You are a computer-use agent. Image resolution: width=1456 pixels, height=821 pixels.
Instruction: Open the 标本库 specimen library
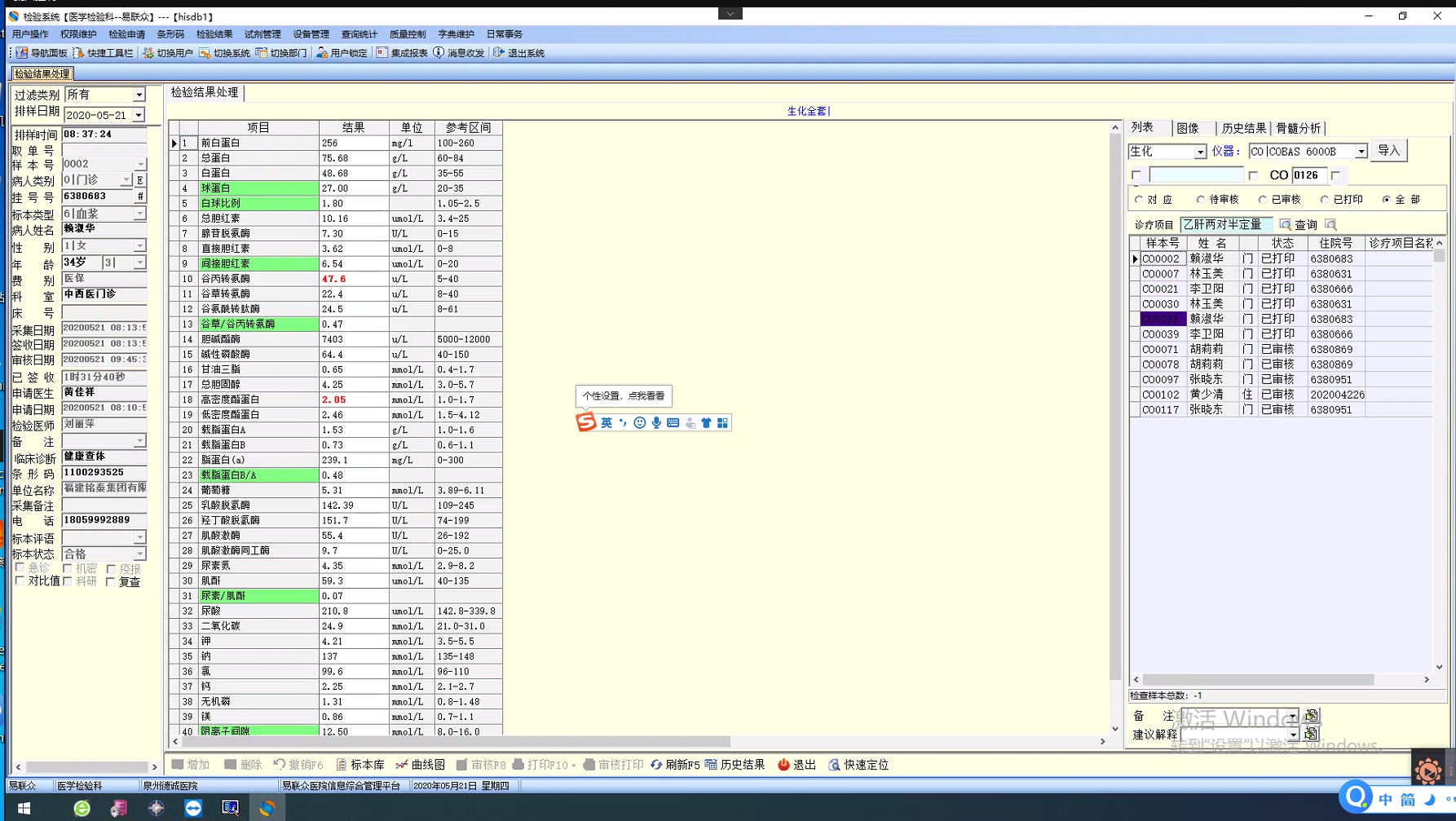[360, 765]
